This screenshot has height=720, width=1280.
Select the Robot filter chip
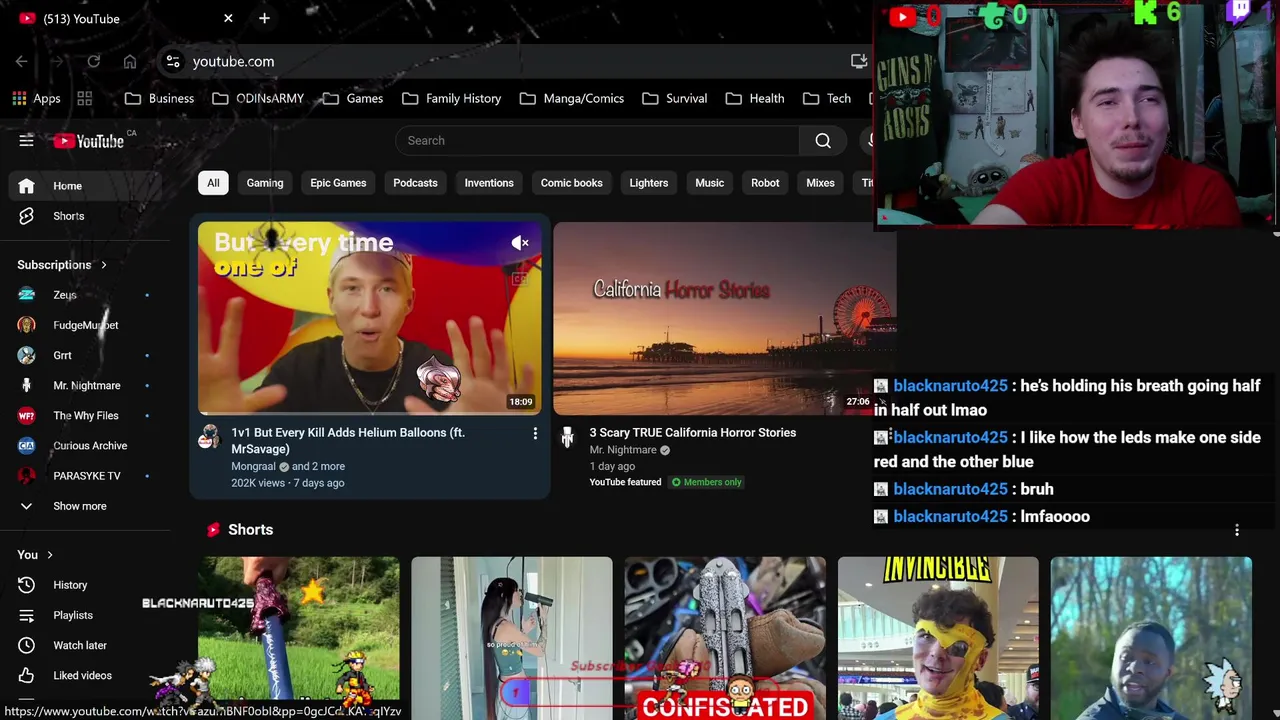[765, 183]
